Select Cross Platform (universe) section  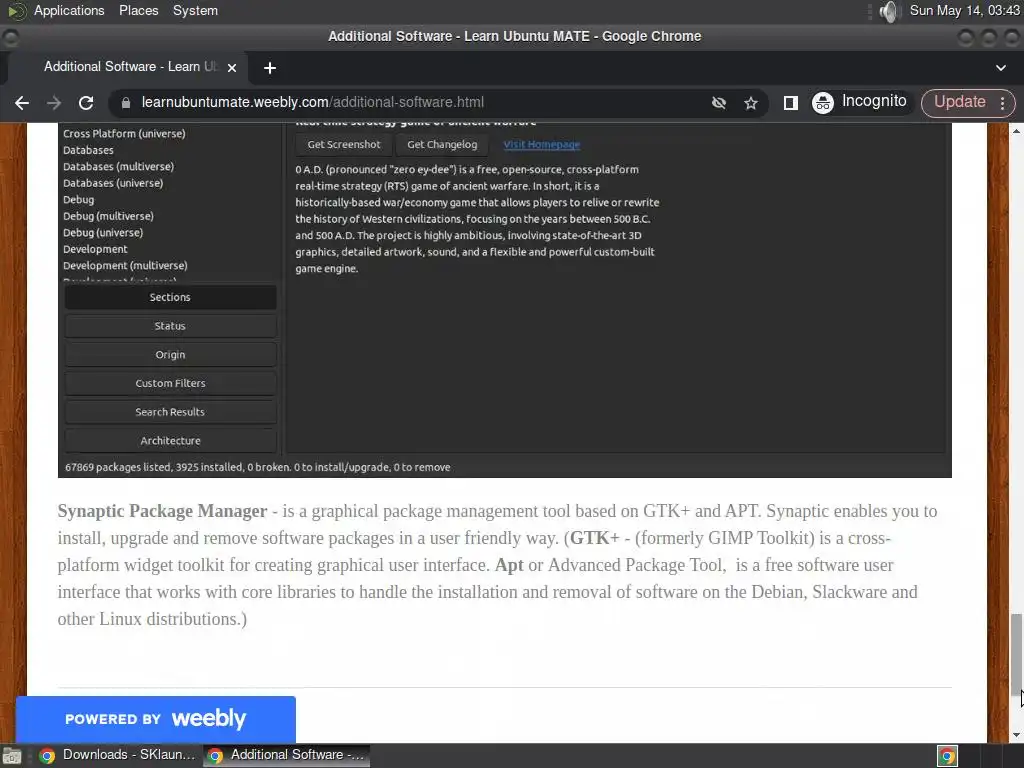click(x=124, y=133)
